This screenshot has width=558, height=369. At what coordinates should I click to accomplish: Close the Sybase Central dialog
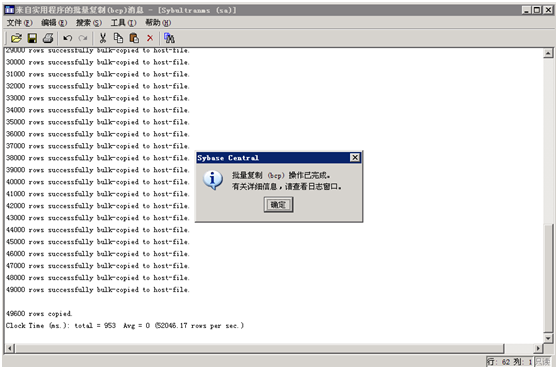[x=355, y=158]
